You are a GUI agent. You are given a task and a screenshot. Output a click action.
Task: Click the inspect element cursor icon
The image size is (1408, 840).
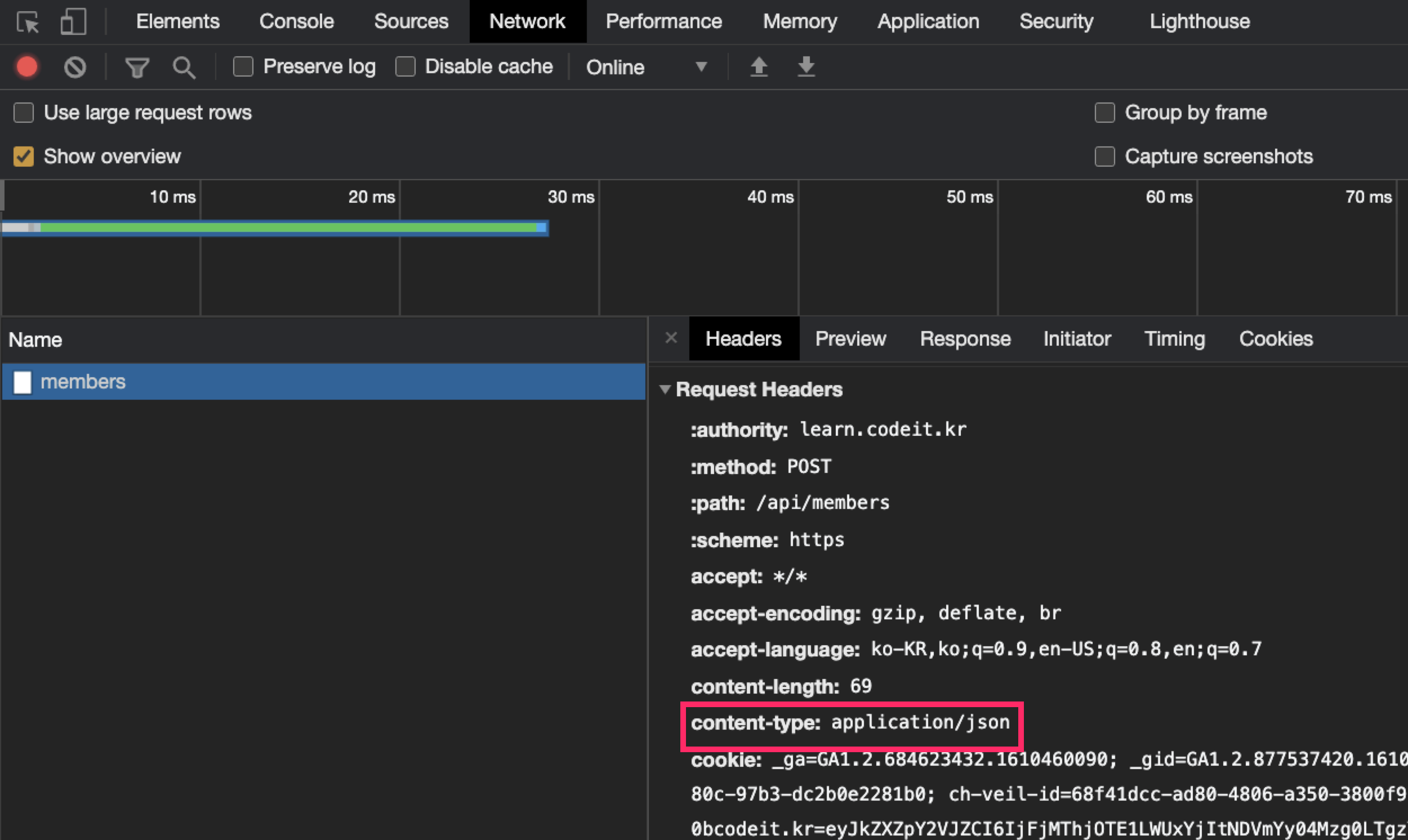[28, 22]
